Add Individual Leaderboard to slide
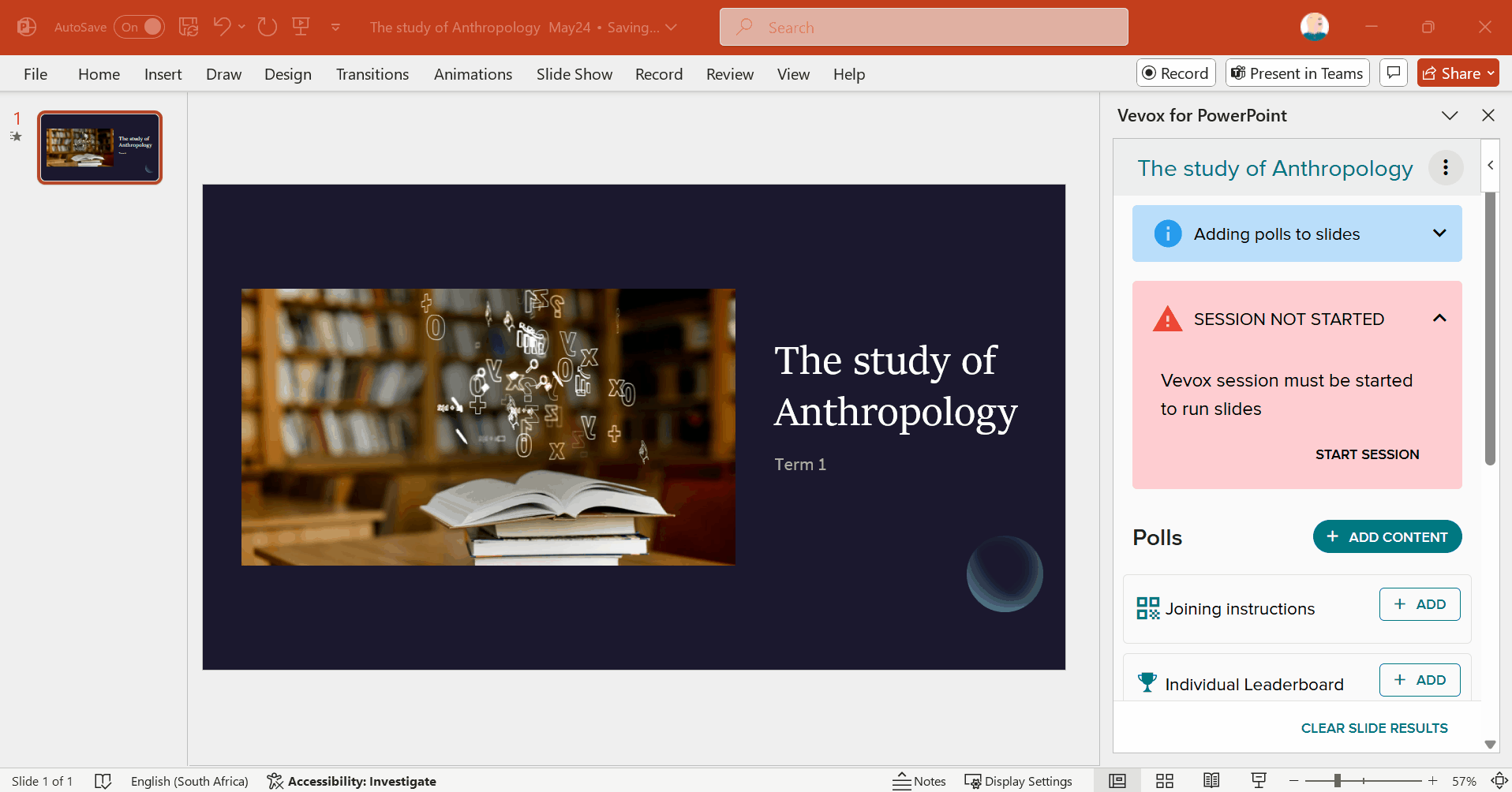Image resolution: width=1512 pixels, height=792 pixels. click(x=1420, y=680)
